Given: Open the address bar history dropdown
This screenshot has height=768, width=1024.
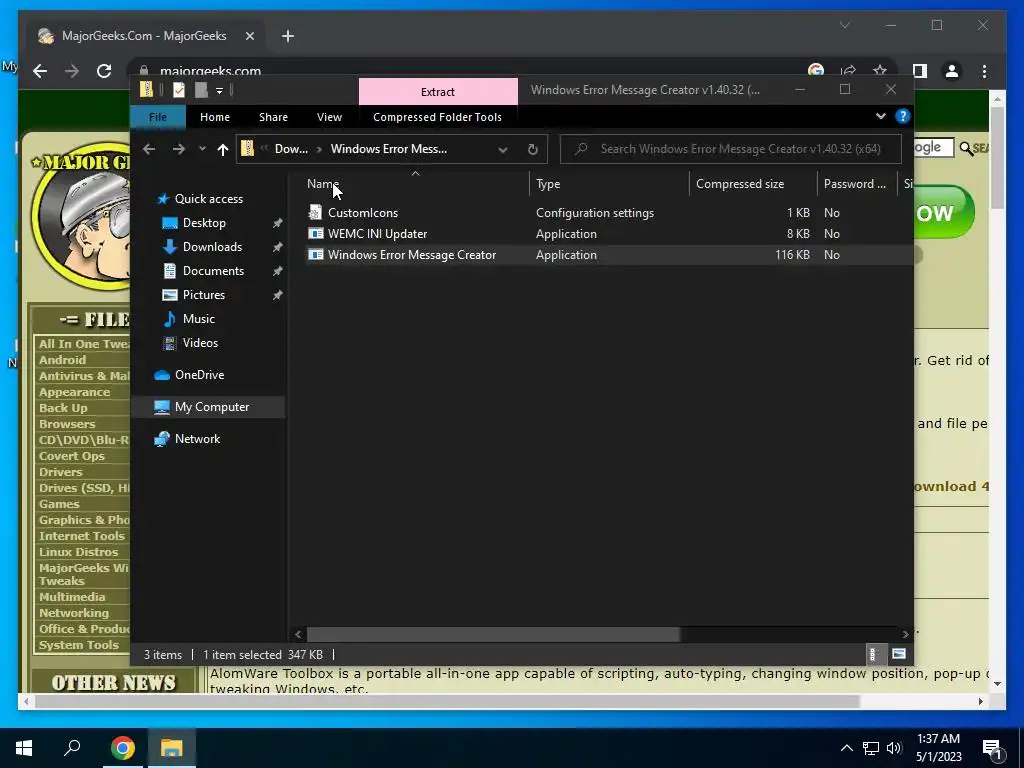Looking at the screenshot, I should pyautogui.click(x=502, y=150).
